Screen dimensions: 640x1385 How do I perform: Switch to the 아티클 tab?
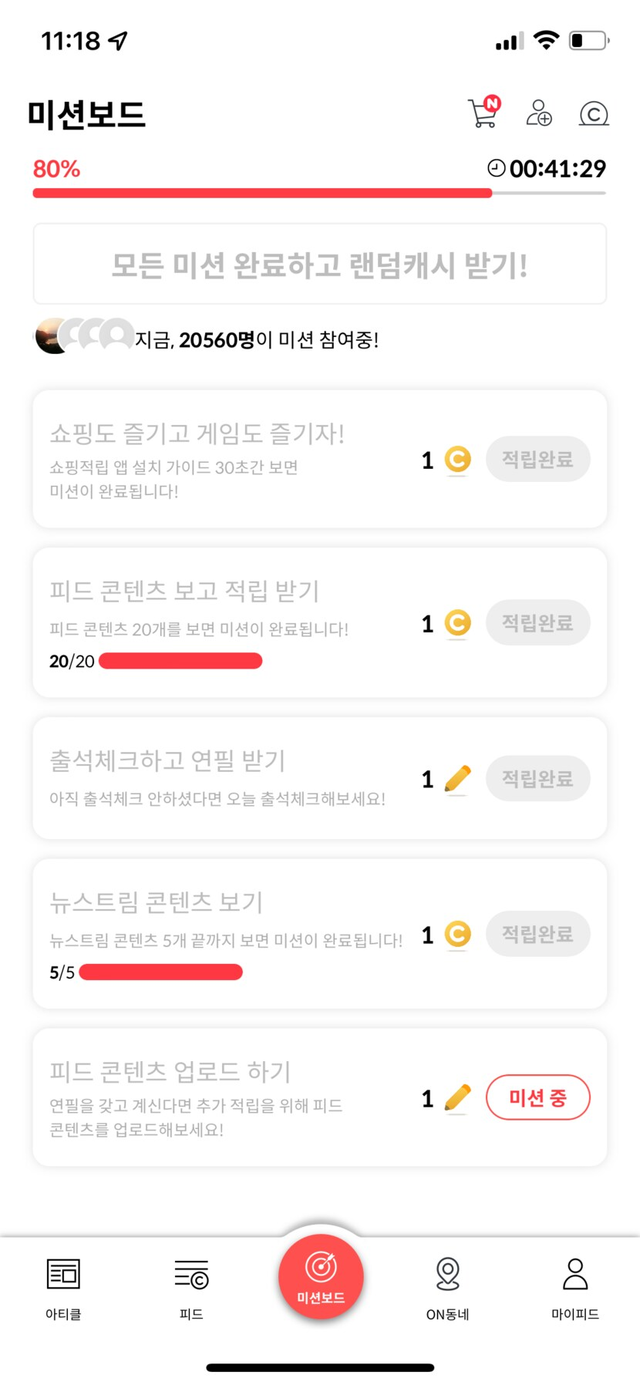click(63, 1289)
